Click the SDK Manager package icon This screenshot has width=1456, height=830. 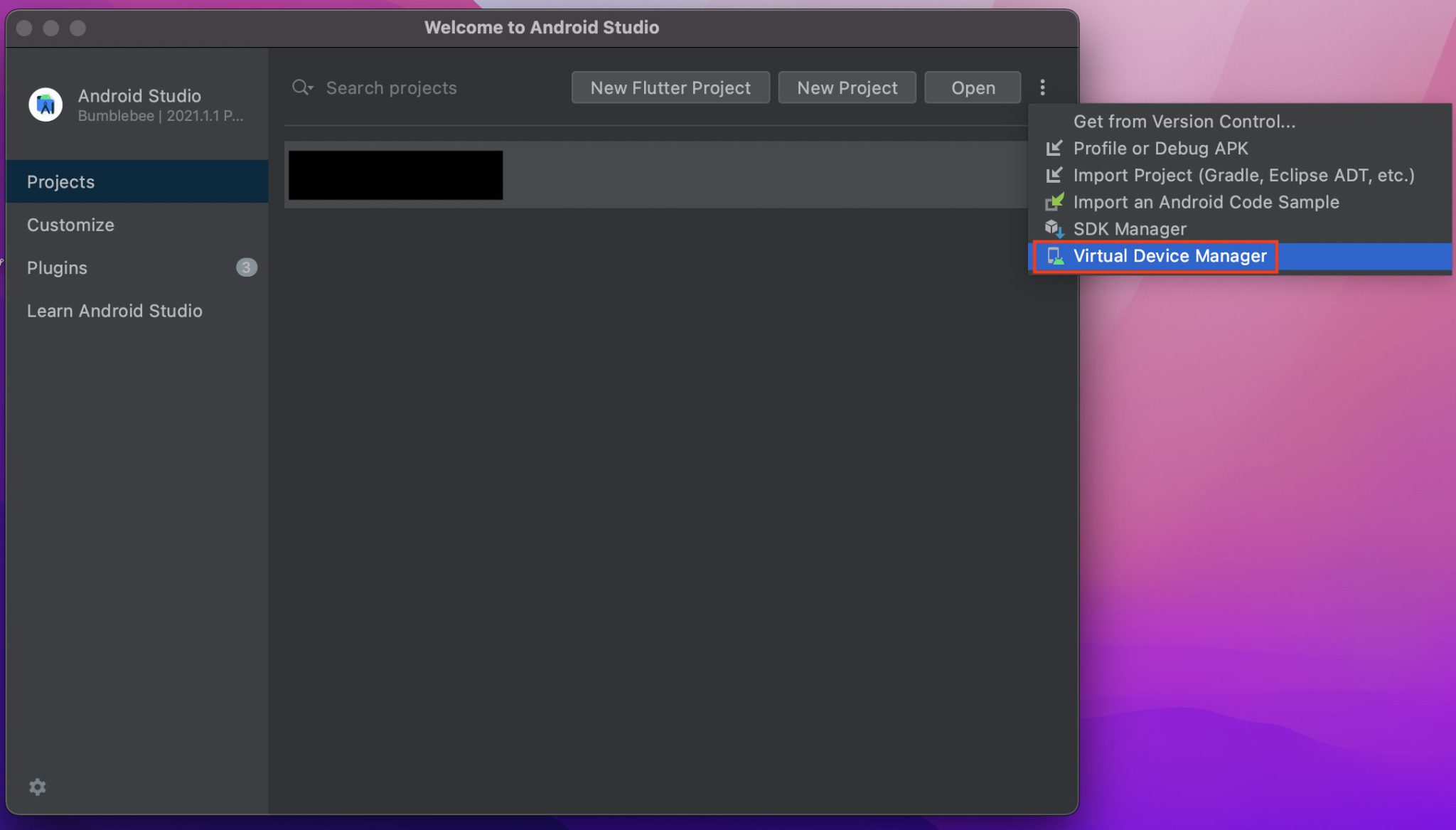(1054, 229)
